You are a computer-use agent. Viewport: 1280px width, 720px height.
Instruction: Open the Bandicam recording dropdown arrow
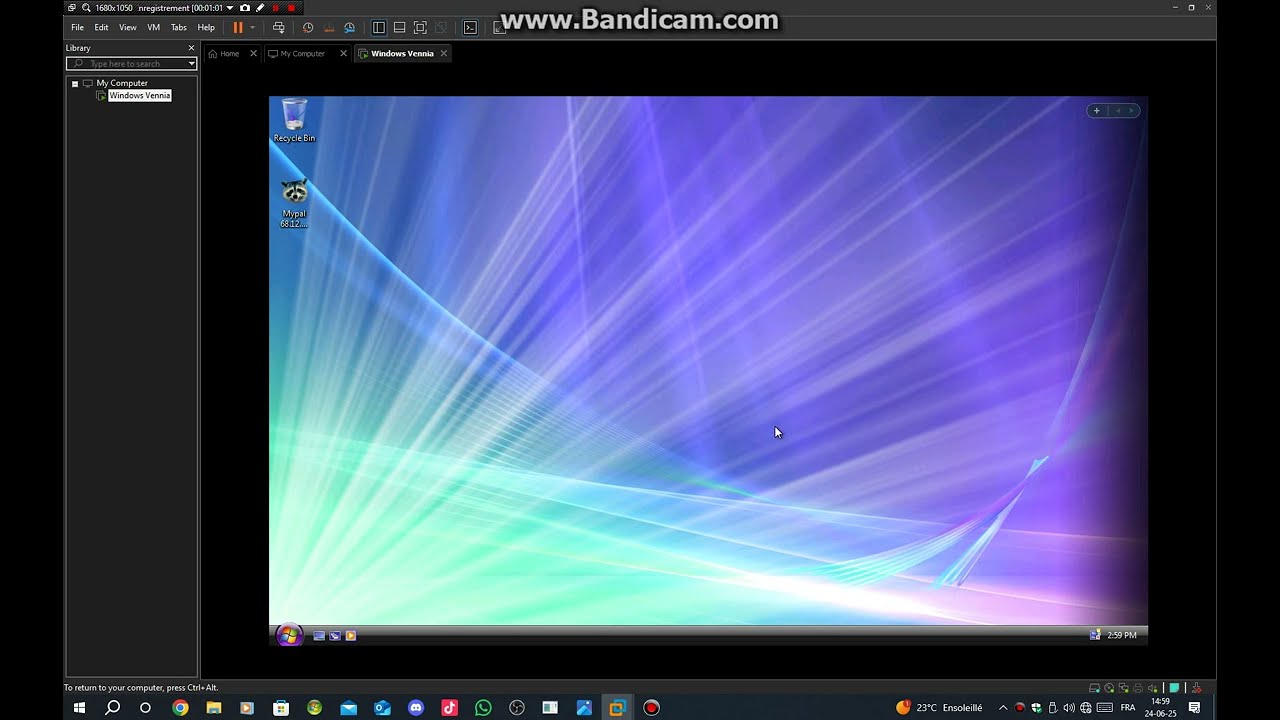(x=230, y=7)
